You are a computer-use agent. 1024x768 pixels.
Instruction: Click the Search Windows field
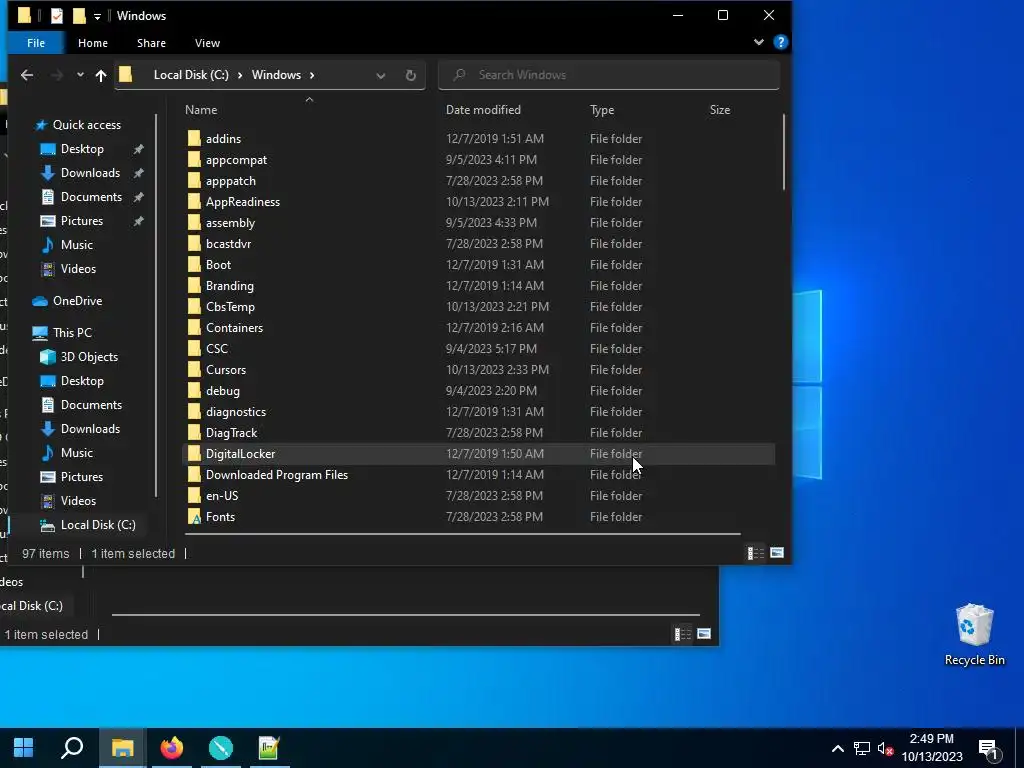point(609,75)
